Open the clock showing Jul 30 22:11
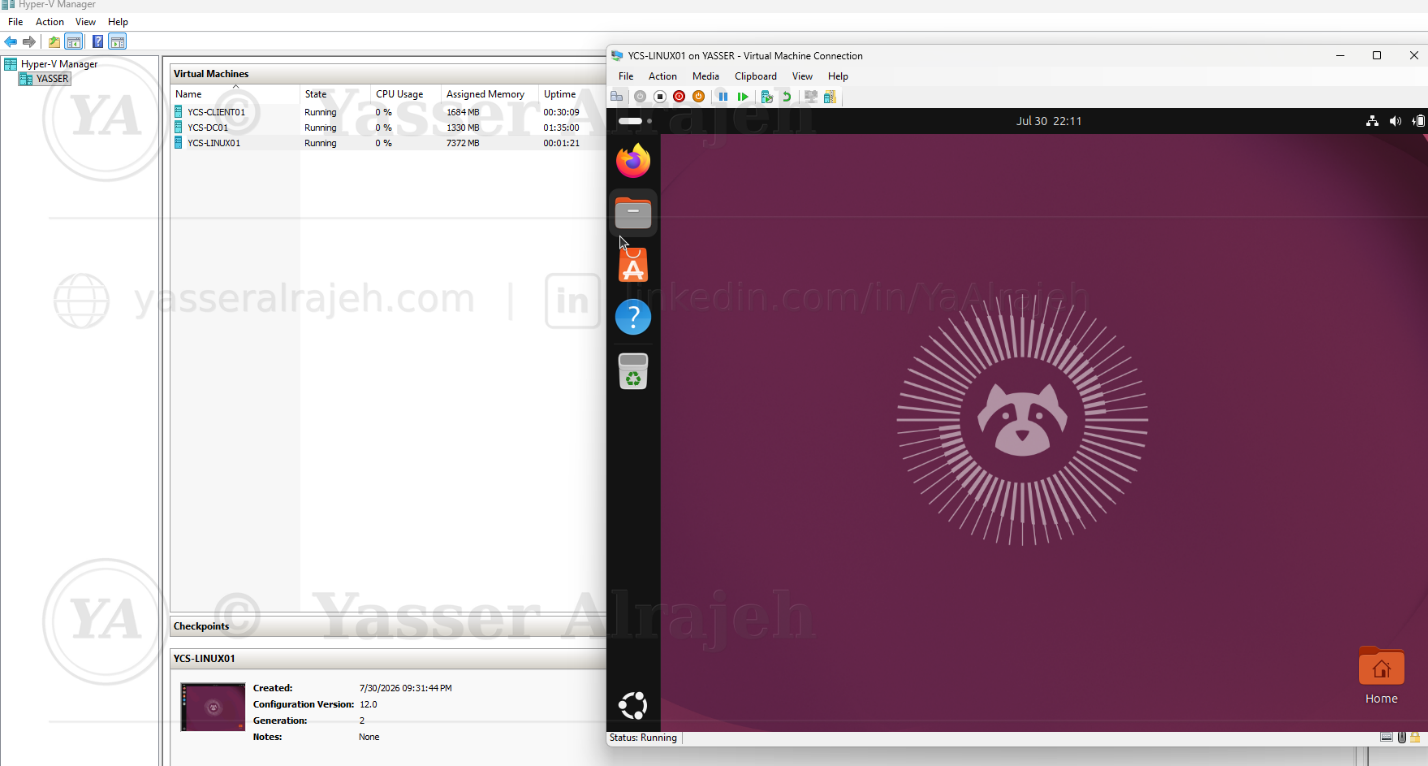Image resolution: width=1428 pixels, height=766 pixels. point(1049,121)
